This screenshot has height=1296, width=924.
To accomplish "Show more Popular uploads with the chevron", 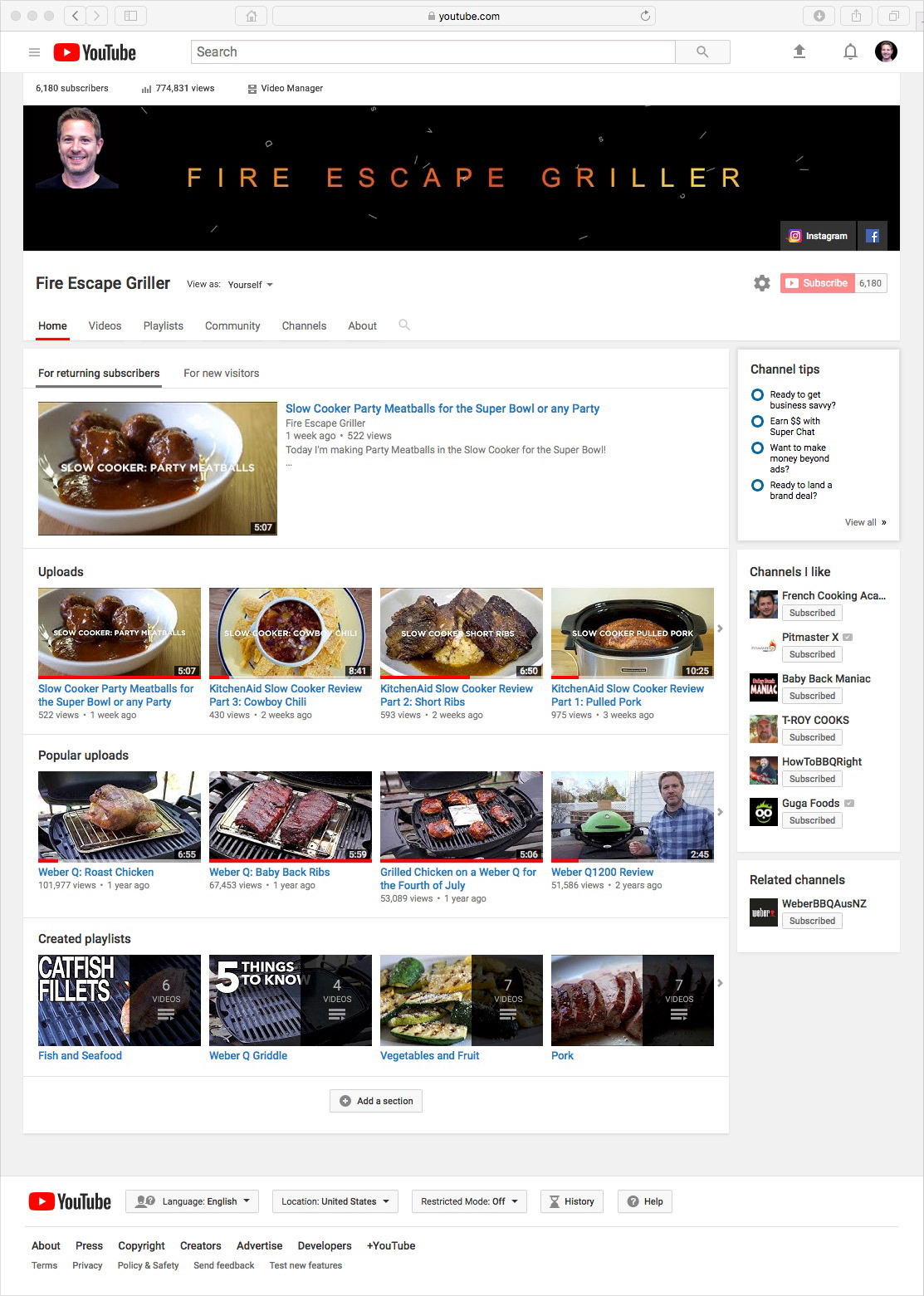I will click(720, 812).
